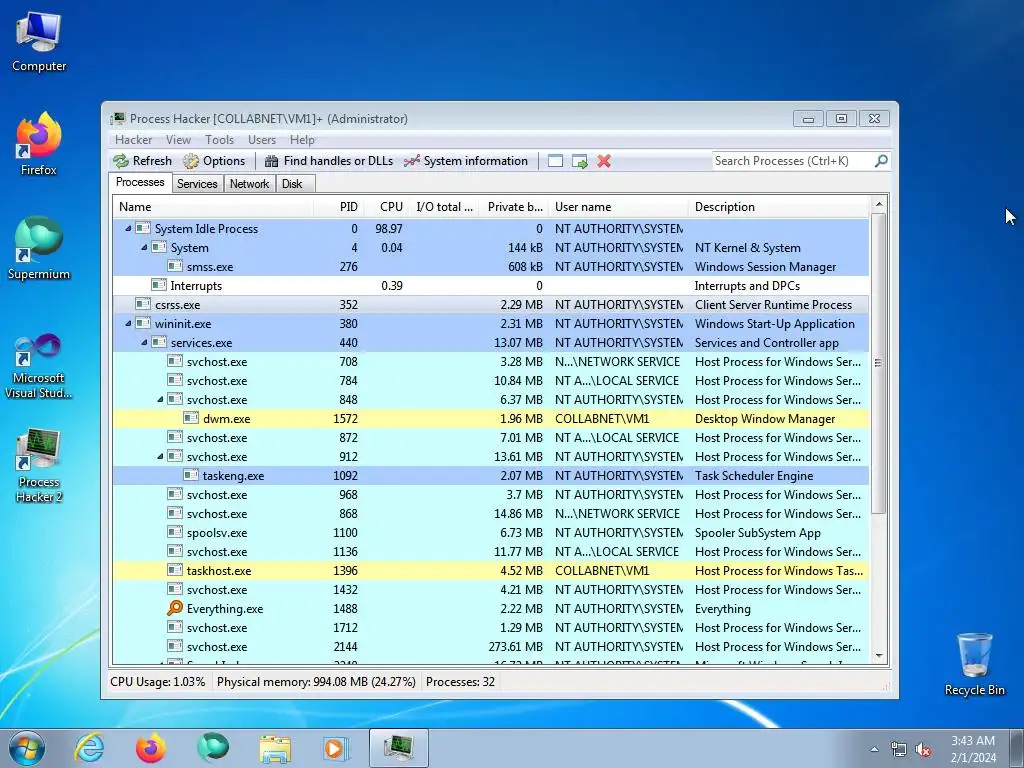This screenshot has height=768, width=1024.
Task: Open the Process Hacker 2 desktop shortcut
Action: click(39, 465)
